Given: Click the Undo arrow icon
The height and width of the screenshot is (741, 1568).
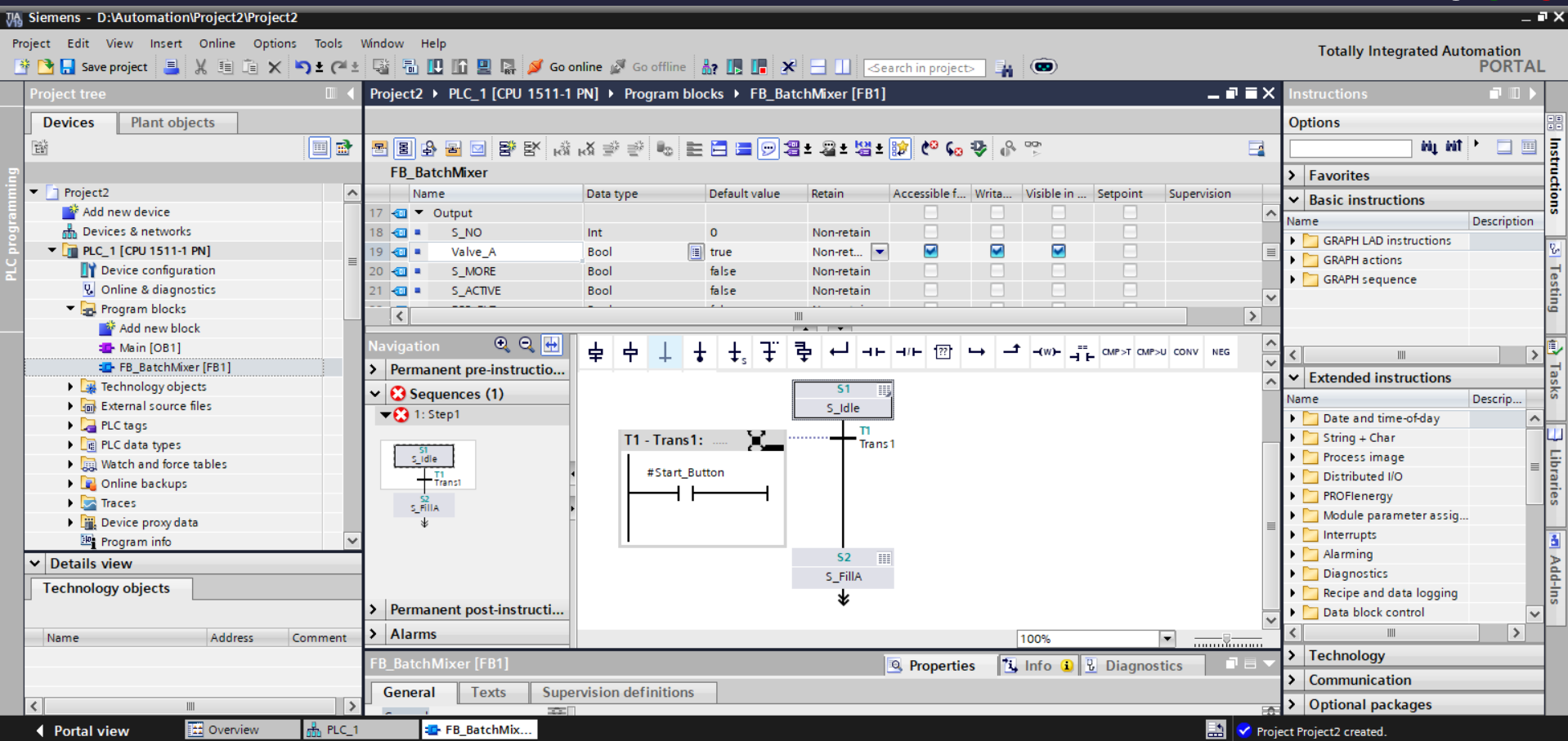Looking at the screenshot, I should [302, 67].
